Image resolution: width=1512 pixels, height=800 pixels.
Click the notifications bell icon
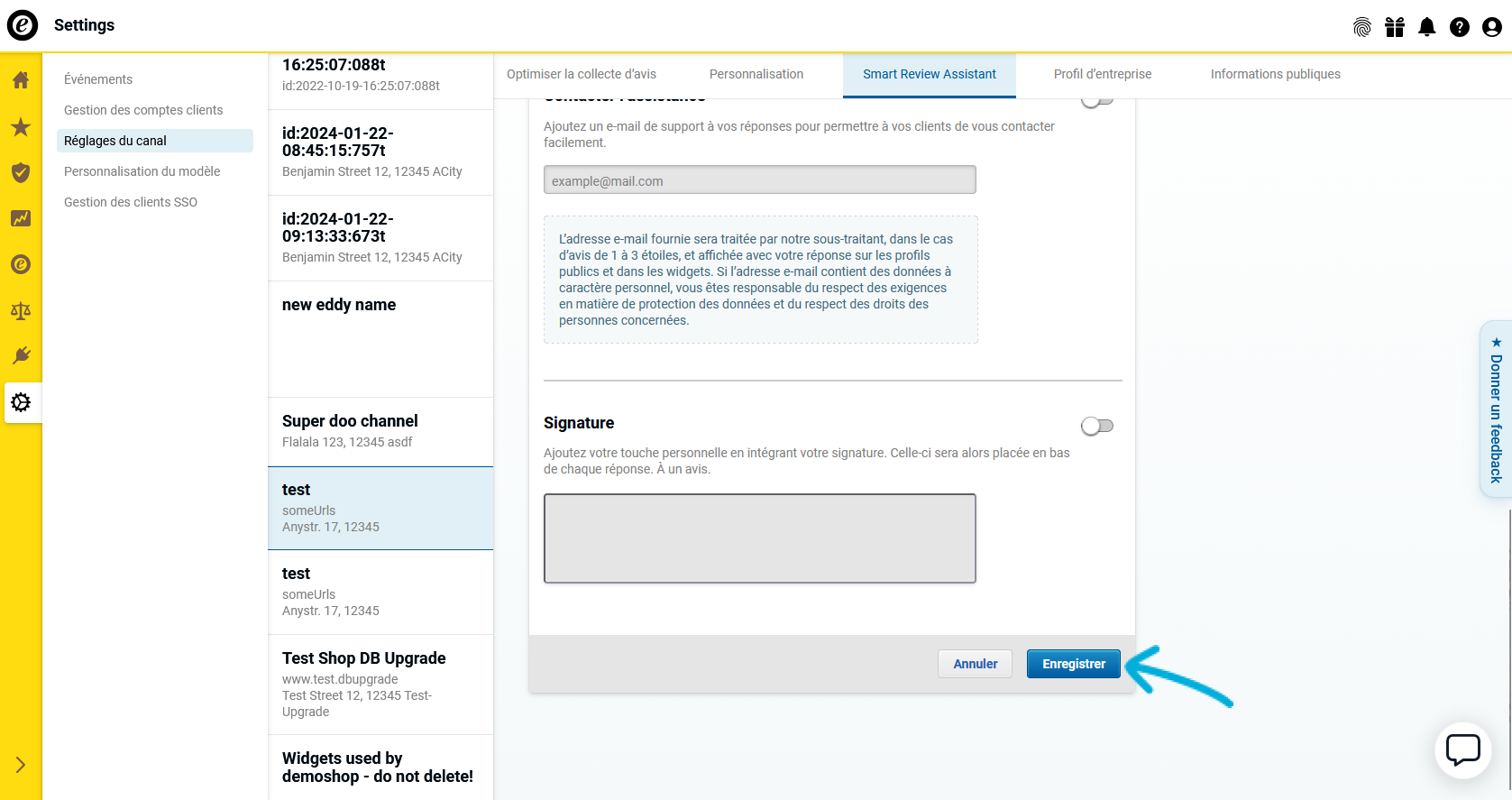(x=1427, y=27)
